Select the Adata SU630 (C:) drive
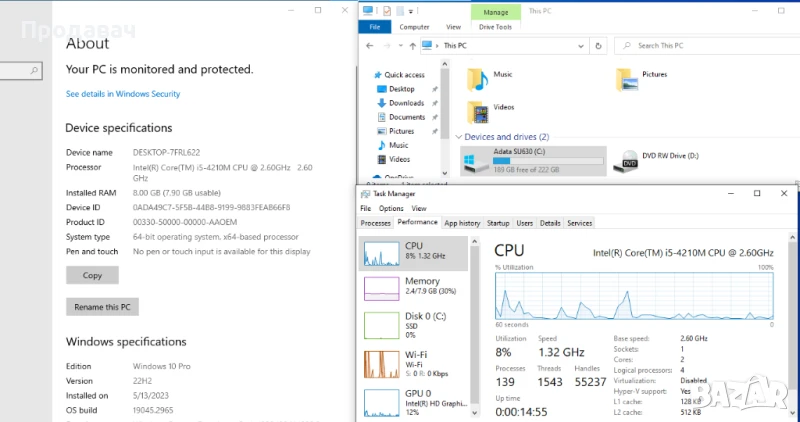 [x=533, y=159]
